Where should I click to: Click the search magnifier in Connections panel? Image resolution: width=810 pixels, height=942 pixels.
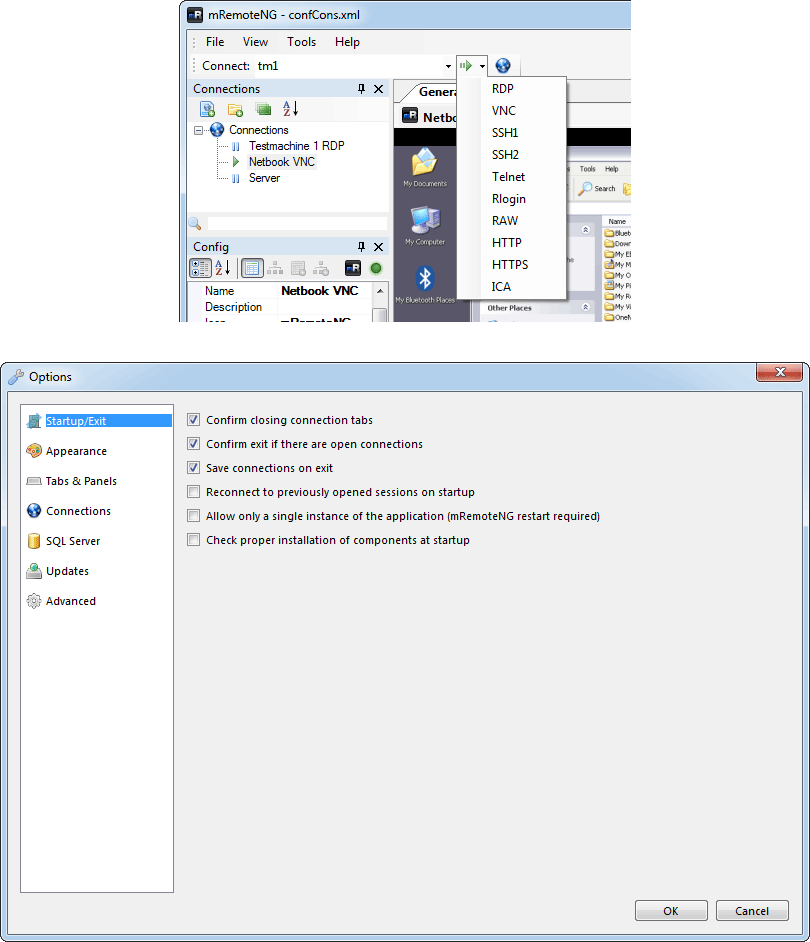tap(194, 223)
